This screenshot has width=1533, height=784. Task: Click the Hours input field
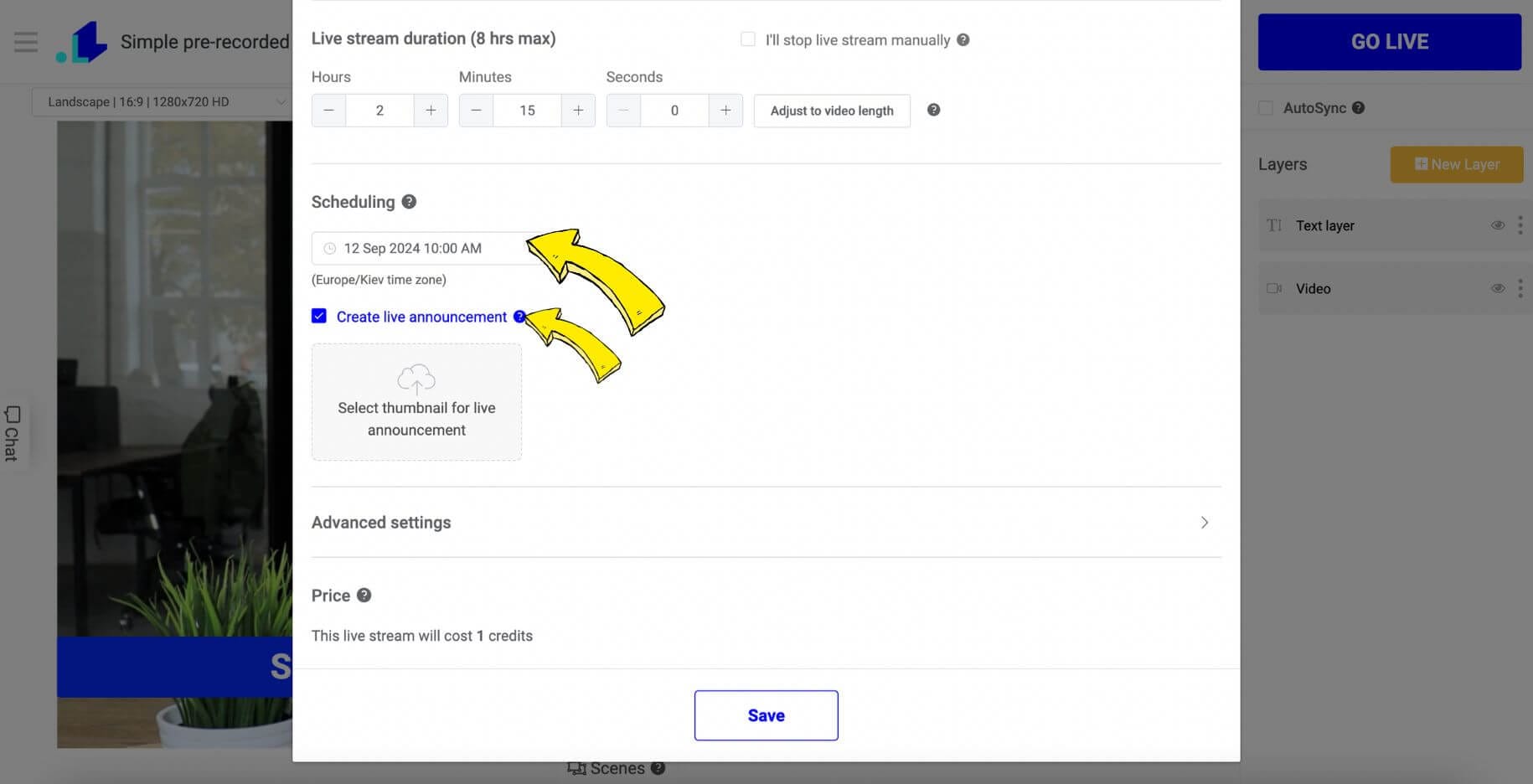click(x=379, y=111)
